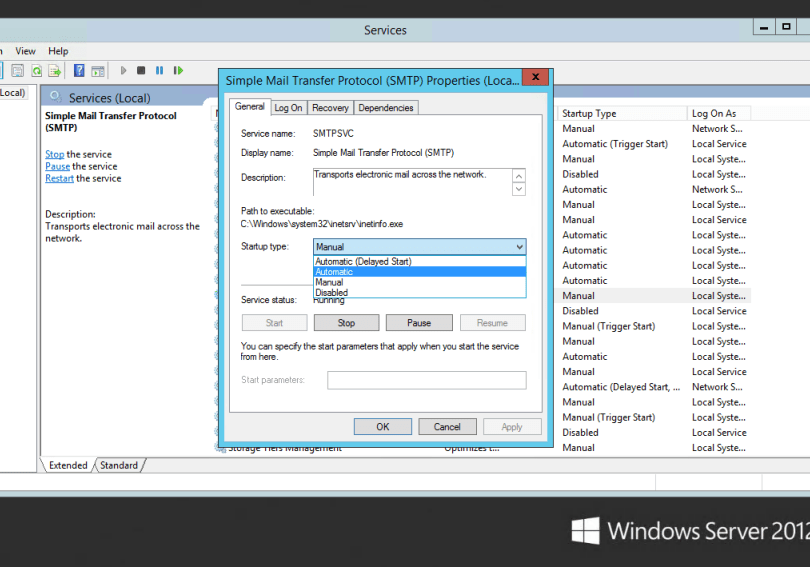Click the Start Service play icon in toolbar
The width and height of the screenshot is (810, 567).
(x=123, y=70)
